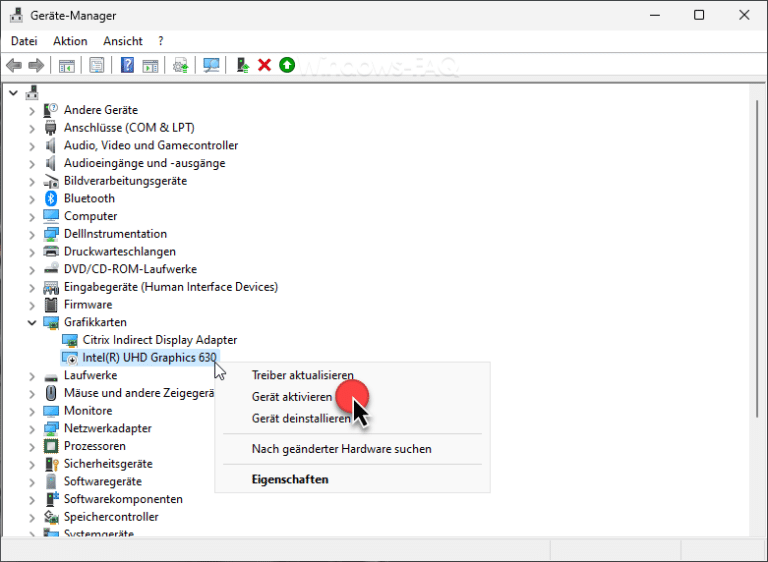Open the blue Help question-mark toolbar icon
The image size is (768, 562).
pyautogui.click(x=127, y=65)
